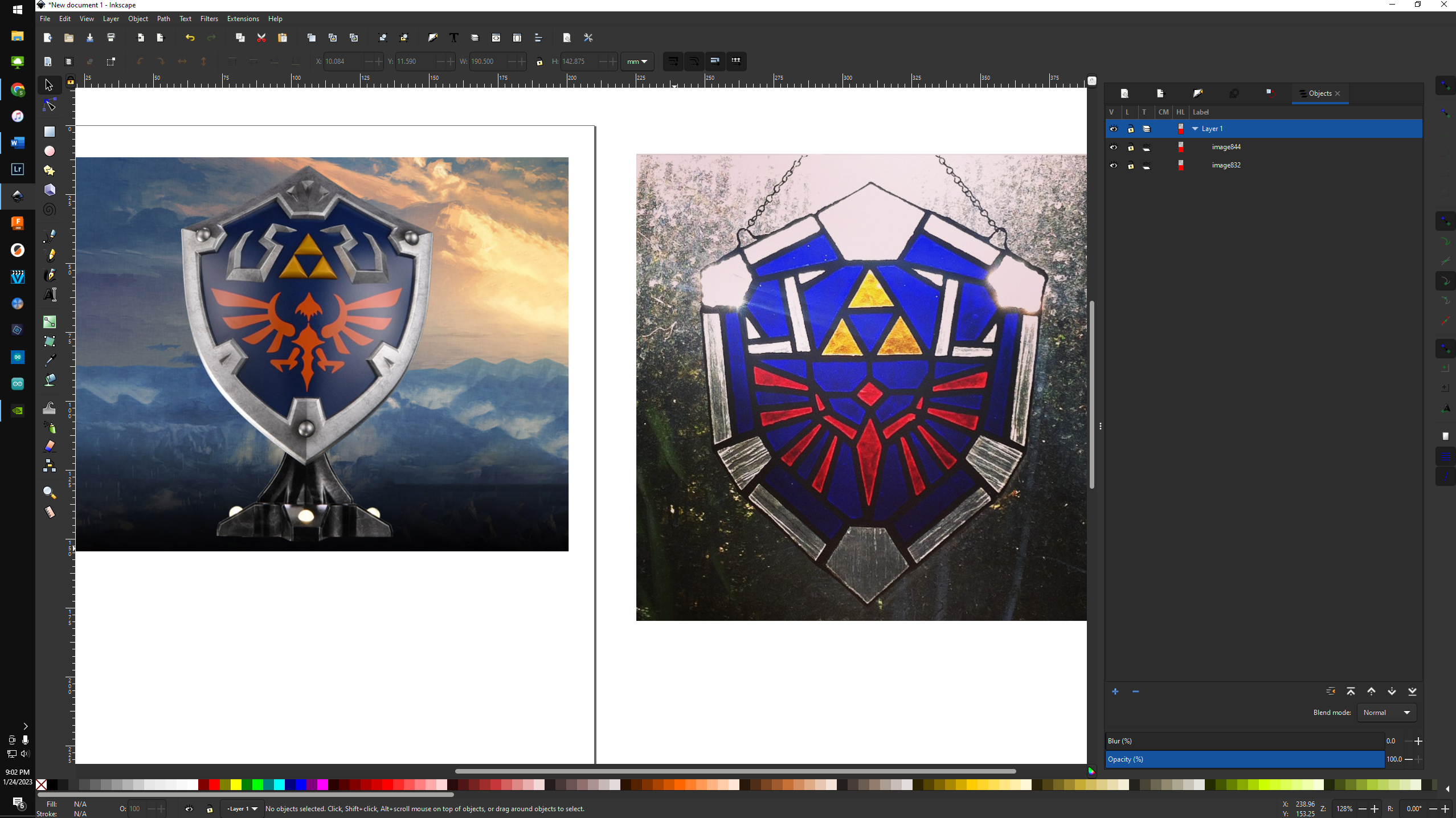Open the Extensions menu
This screenshot has height=818, width=1456.
243,19
